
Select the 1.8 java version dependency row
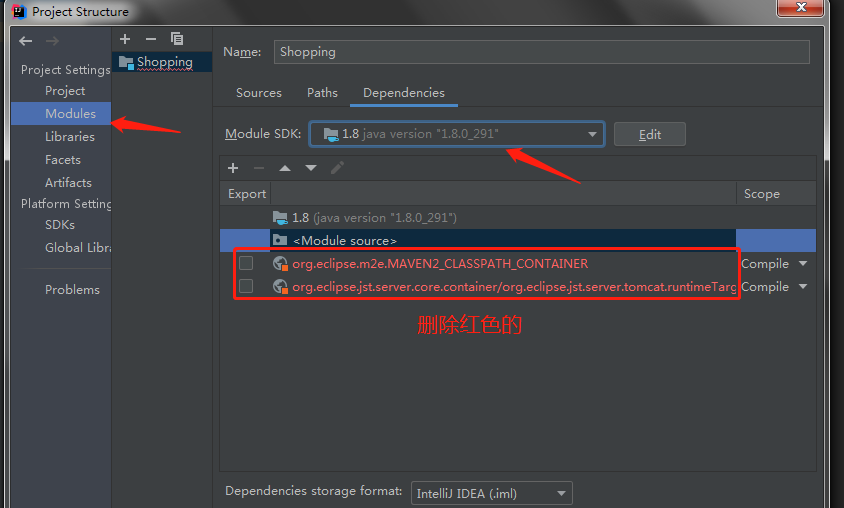518,217
